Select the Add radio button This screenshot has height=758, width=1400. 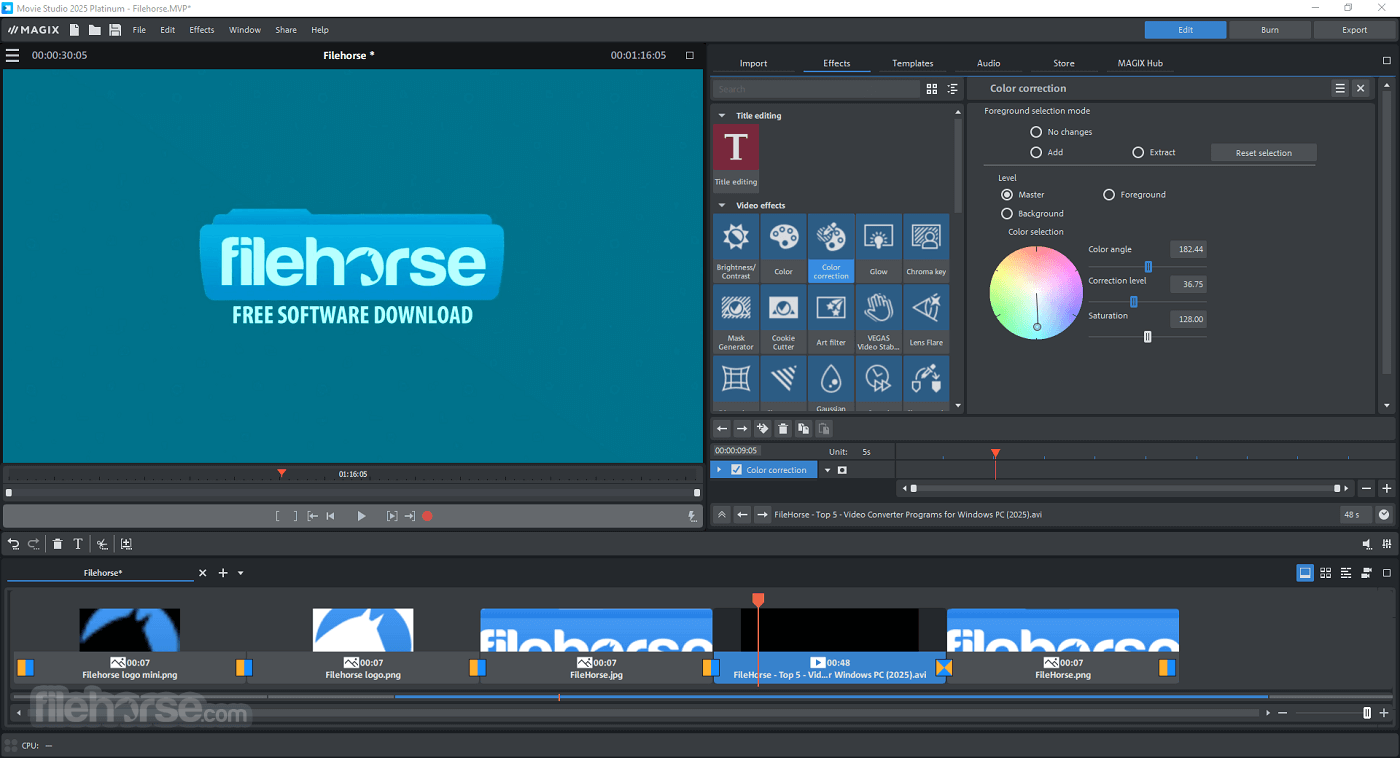[x=1036, y=152]
